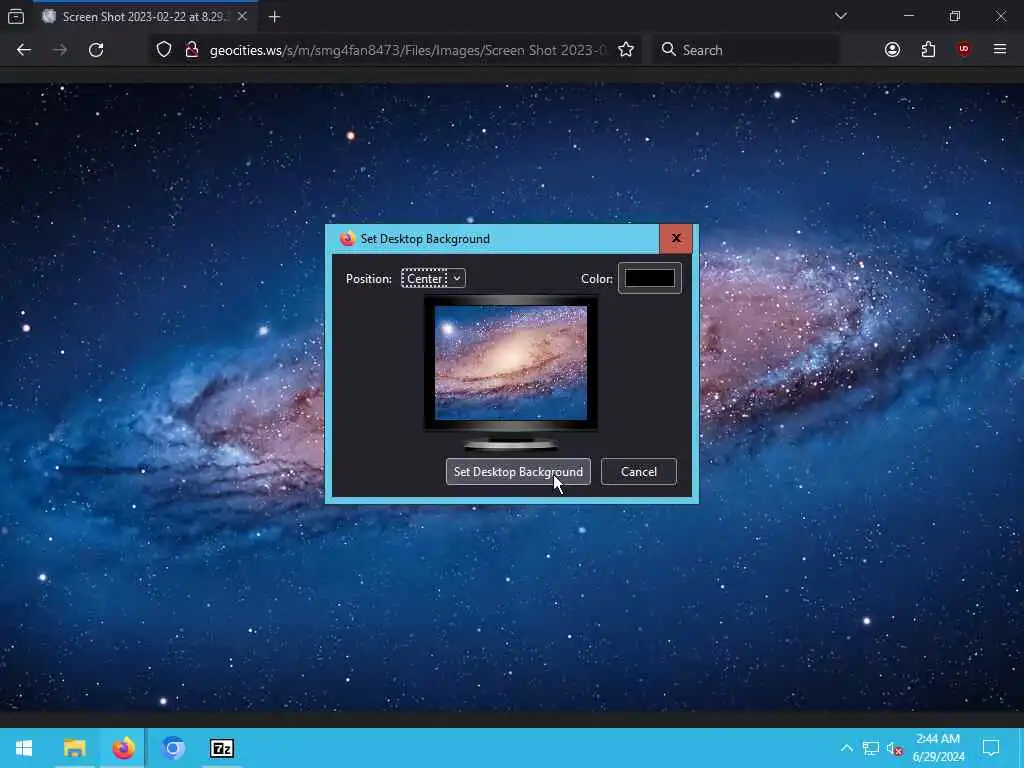Click the muted volume tray icon
1024x768 pixels.
pyautogui.click(x=895, y=748)
